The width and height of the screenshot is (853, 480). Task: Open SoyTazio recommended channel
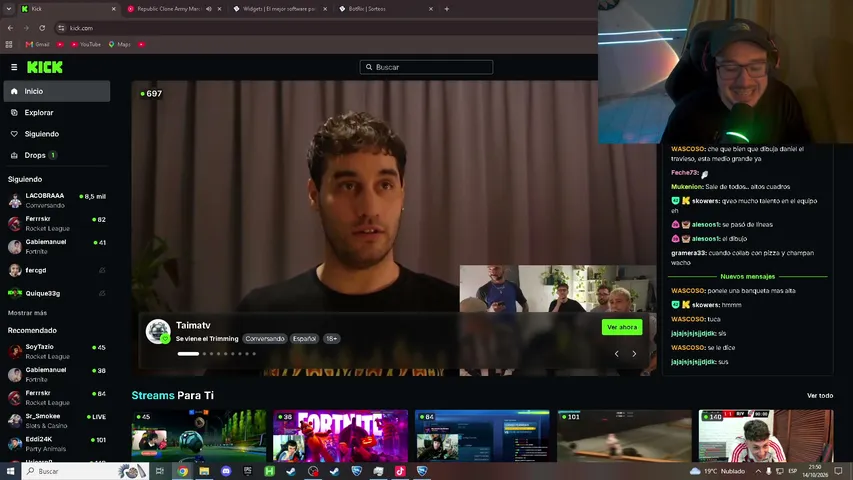[x=57, y=352]
